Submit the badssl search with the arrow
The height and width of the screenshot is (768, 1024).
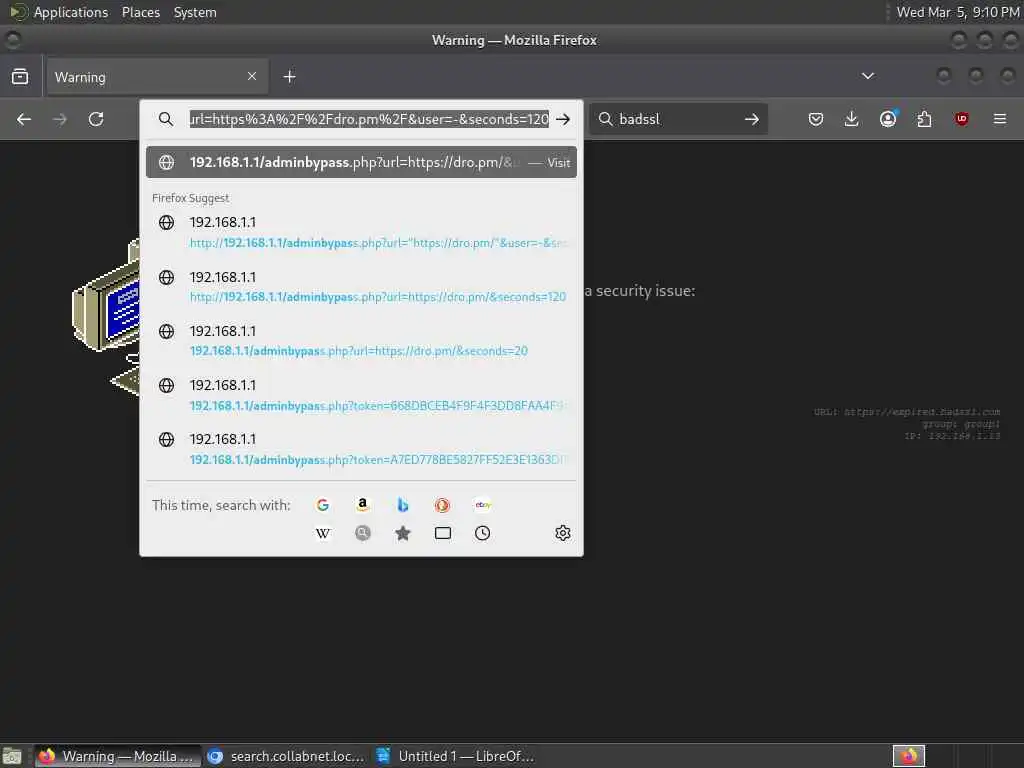tap(752, 120)
